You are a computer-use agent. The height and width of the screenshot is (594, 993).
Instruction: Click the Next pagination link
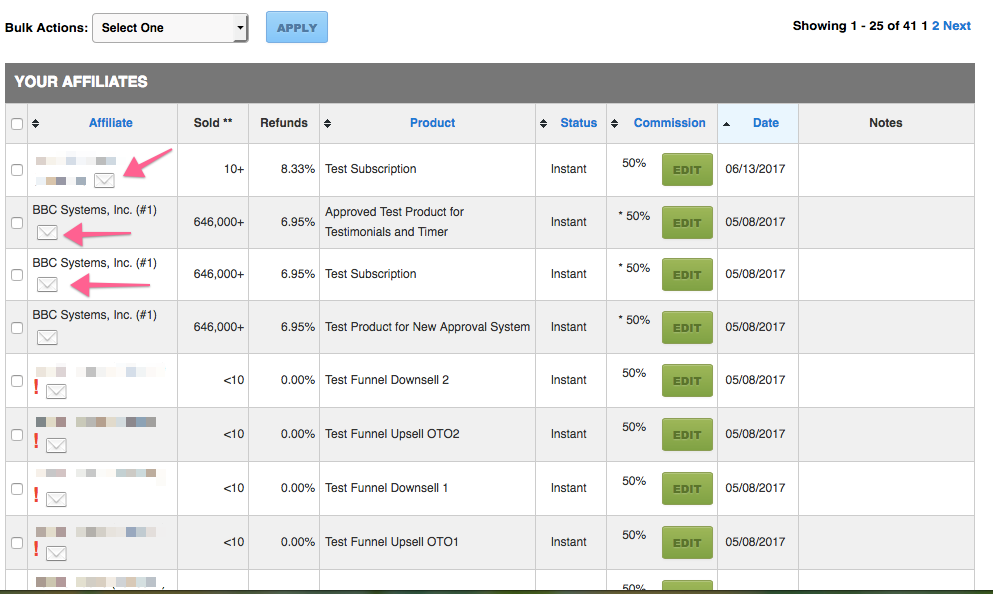coord(957,26)
